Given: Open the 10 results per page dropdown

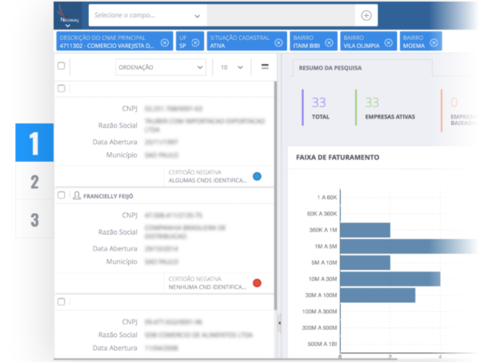Looking at the screenshot, I should [x=232, y=67].
